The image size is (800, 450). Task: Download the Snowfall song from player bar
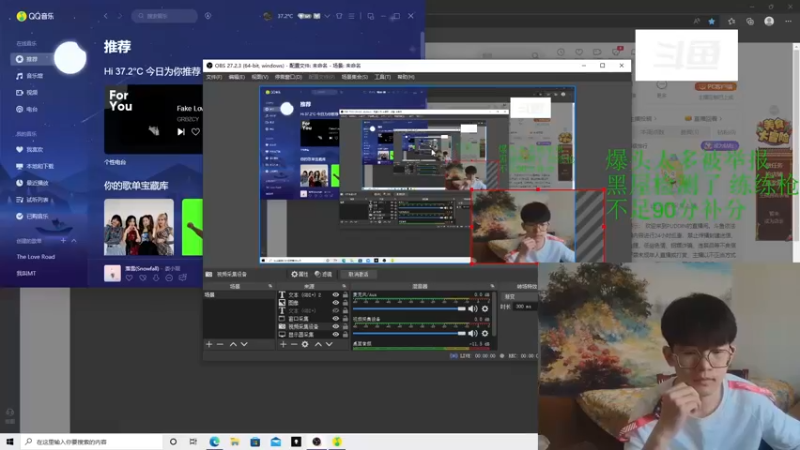pyautogui.click(x=156, y=278)
